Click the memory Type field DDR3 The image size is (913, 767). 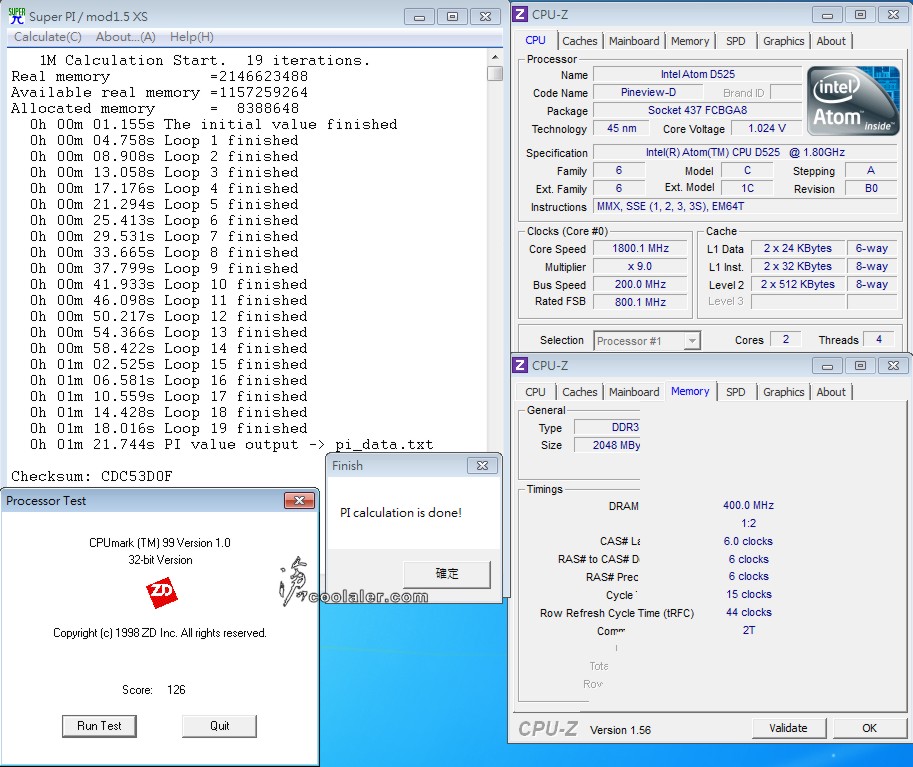tap(607, 427)
